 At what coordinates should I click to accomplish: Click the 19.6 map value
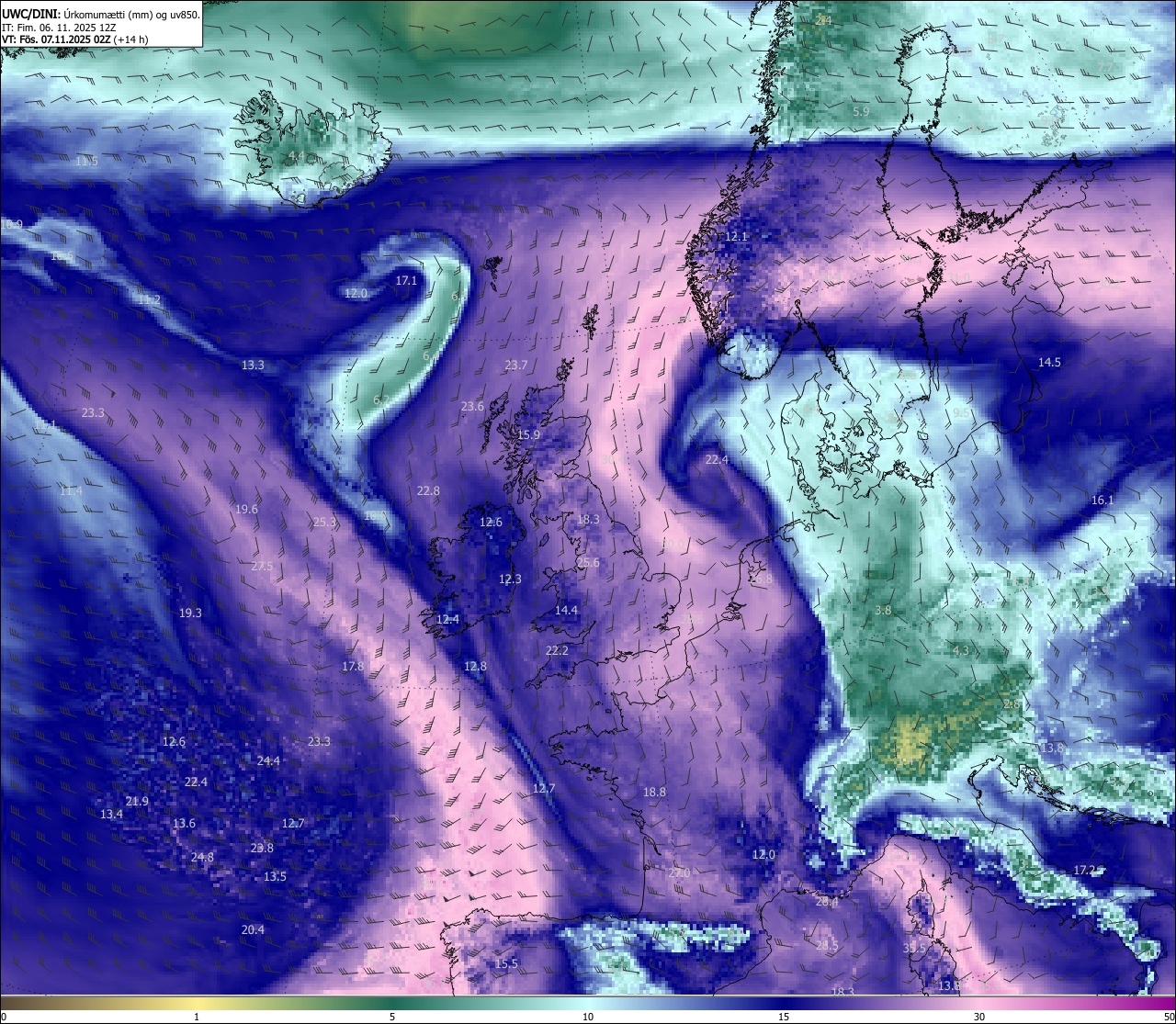pyautogui.click(x=246, y=509)
